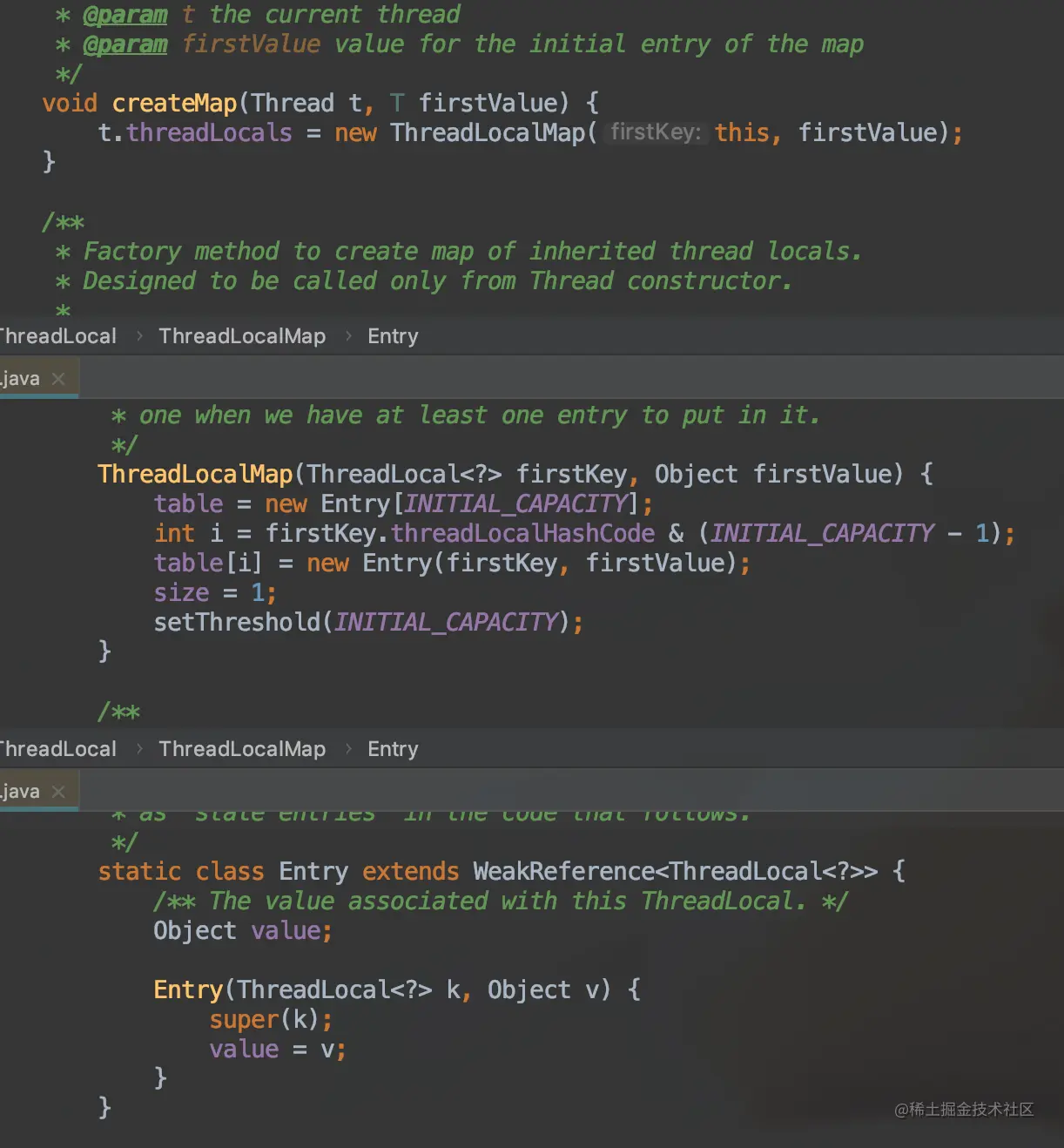The width and height of the screenshot is (1064, 1148).
Task: Click the firstKey: inlay parameter hint
Action: (656, 132)
